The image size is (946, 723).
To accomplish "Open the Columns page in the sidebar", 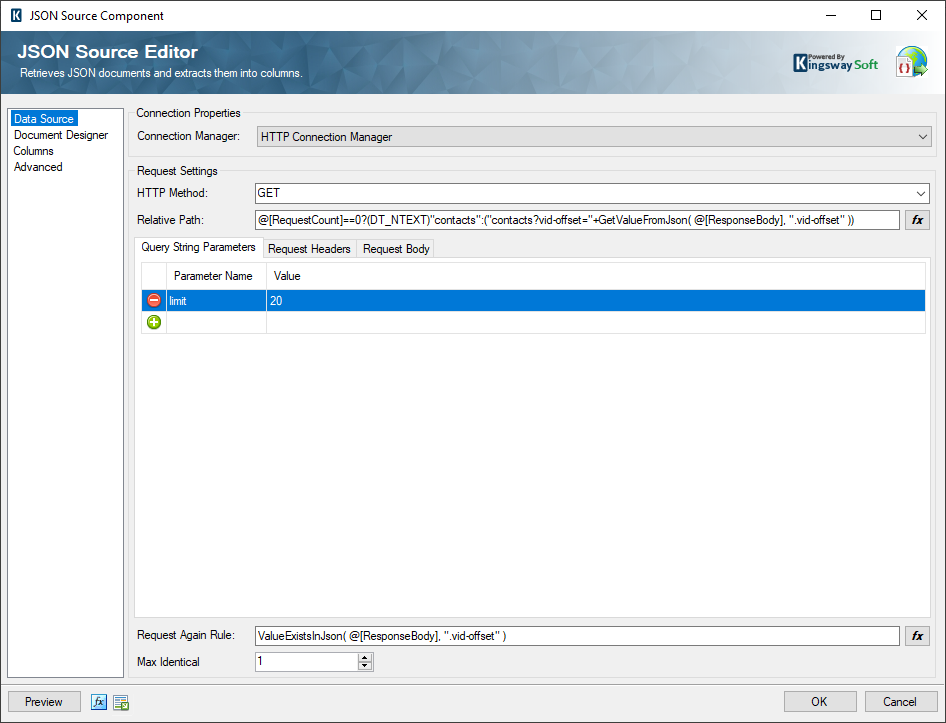I will coord(33,150).
